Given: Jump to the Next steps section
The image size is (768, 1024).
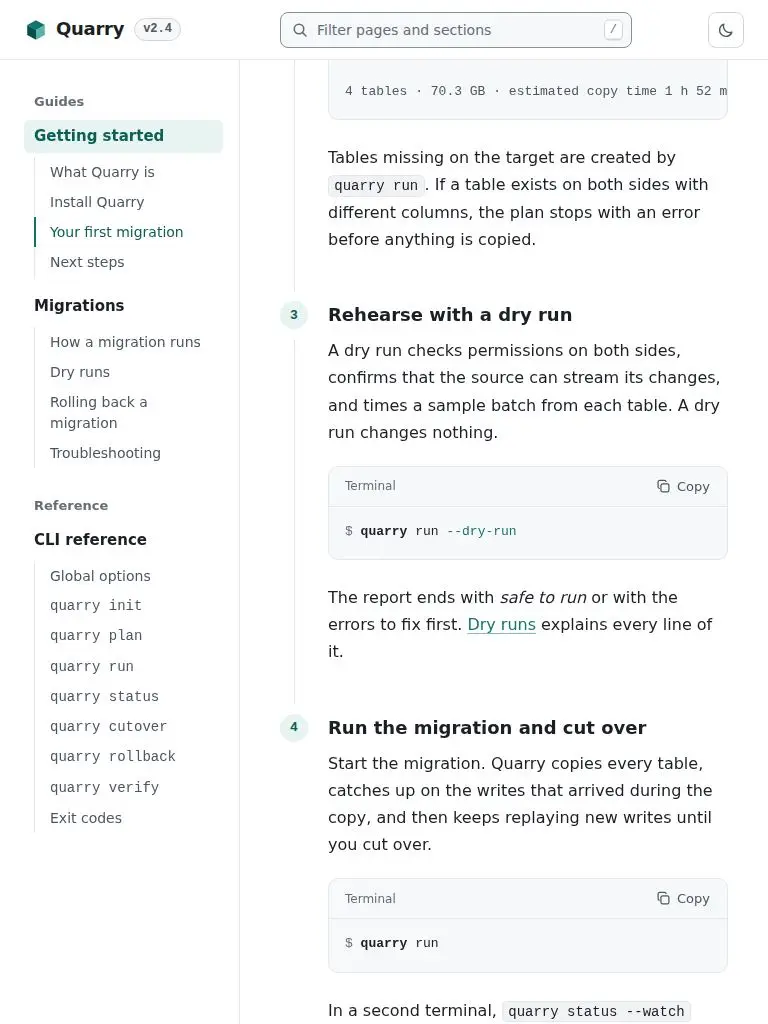Looking at the screenshot, I should pyautogui.click(x=87, y=262).
